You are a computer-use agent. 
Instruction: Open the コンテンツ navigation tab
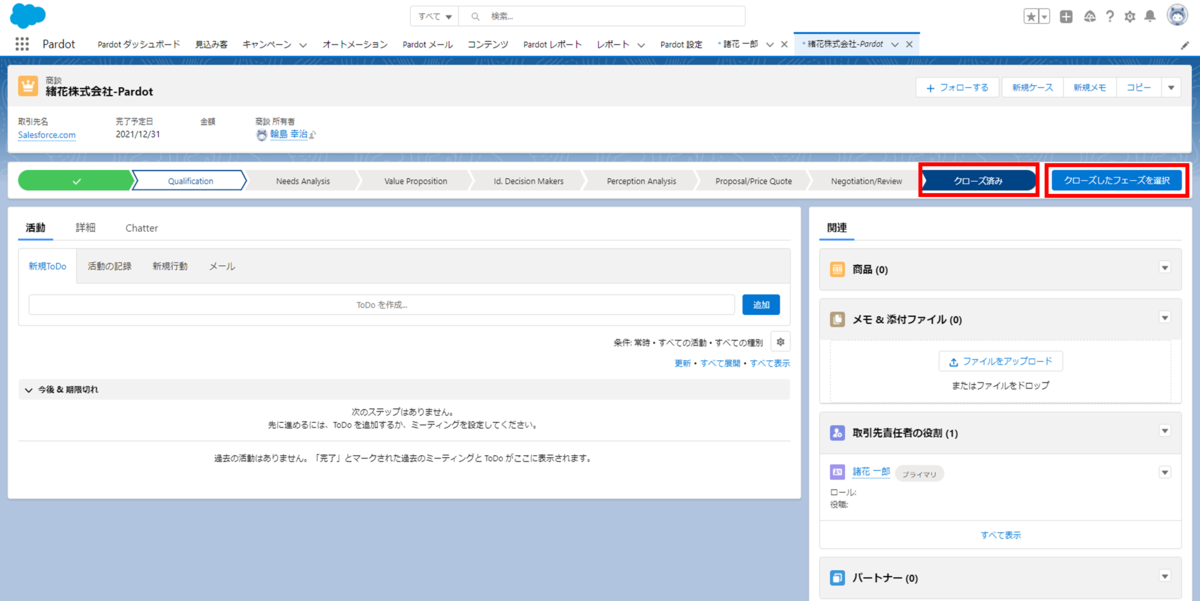(488, 45)
